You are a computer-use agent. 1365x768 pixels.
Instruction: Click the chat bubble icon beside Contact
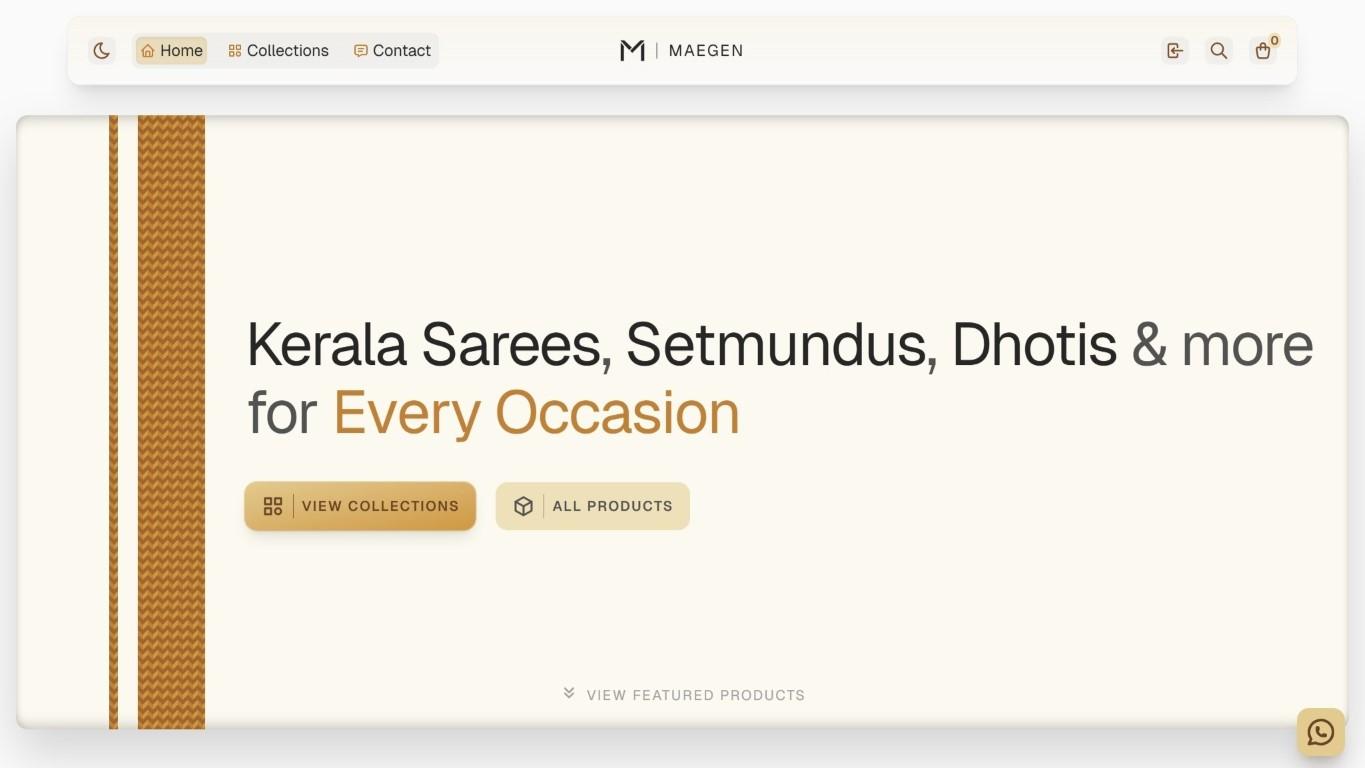[361, 51]
